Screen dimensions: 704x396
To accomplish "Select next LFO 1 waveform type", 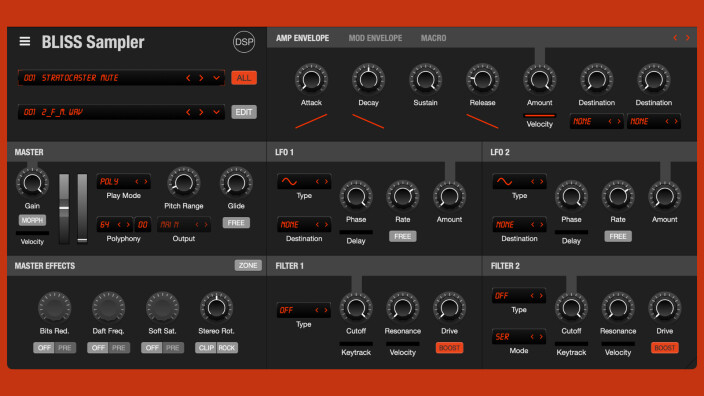I will click(x=326, y=182).
